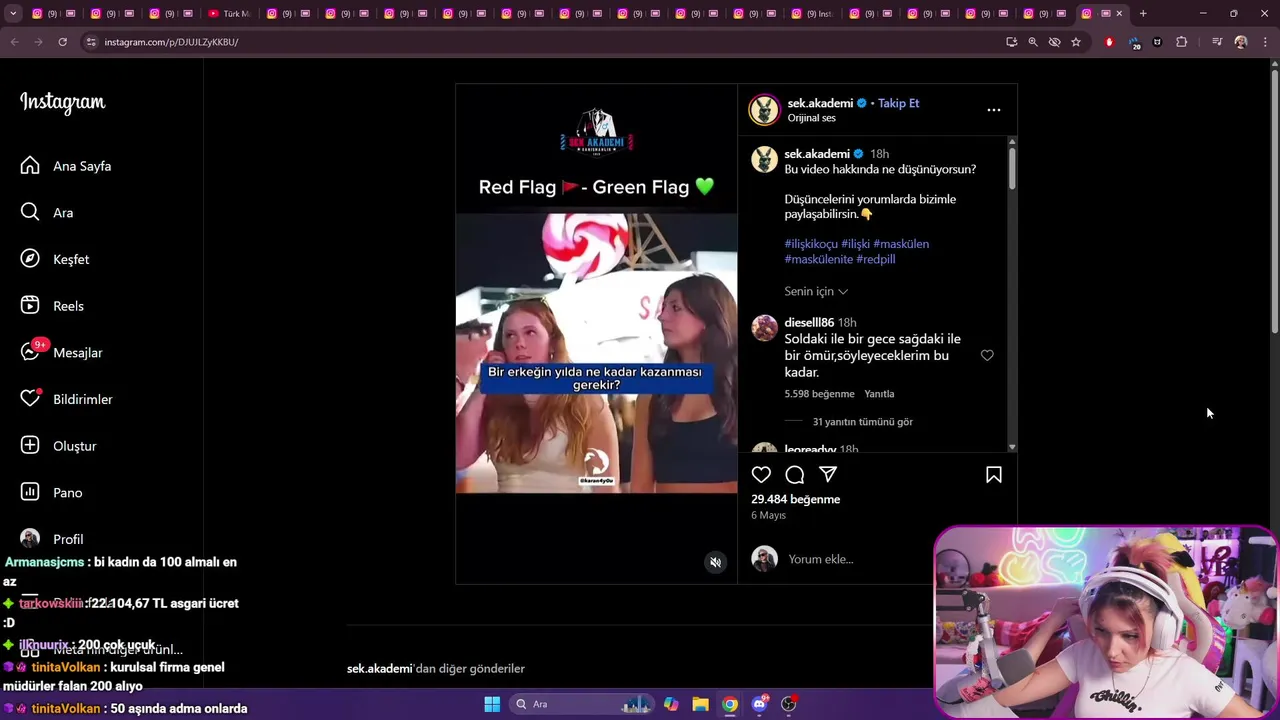Go back in browser history

click(14, 42)
